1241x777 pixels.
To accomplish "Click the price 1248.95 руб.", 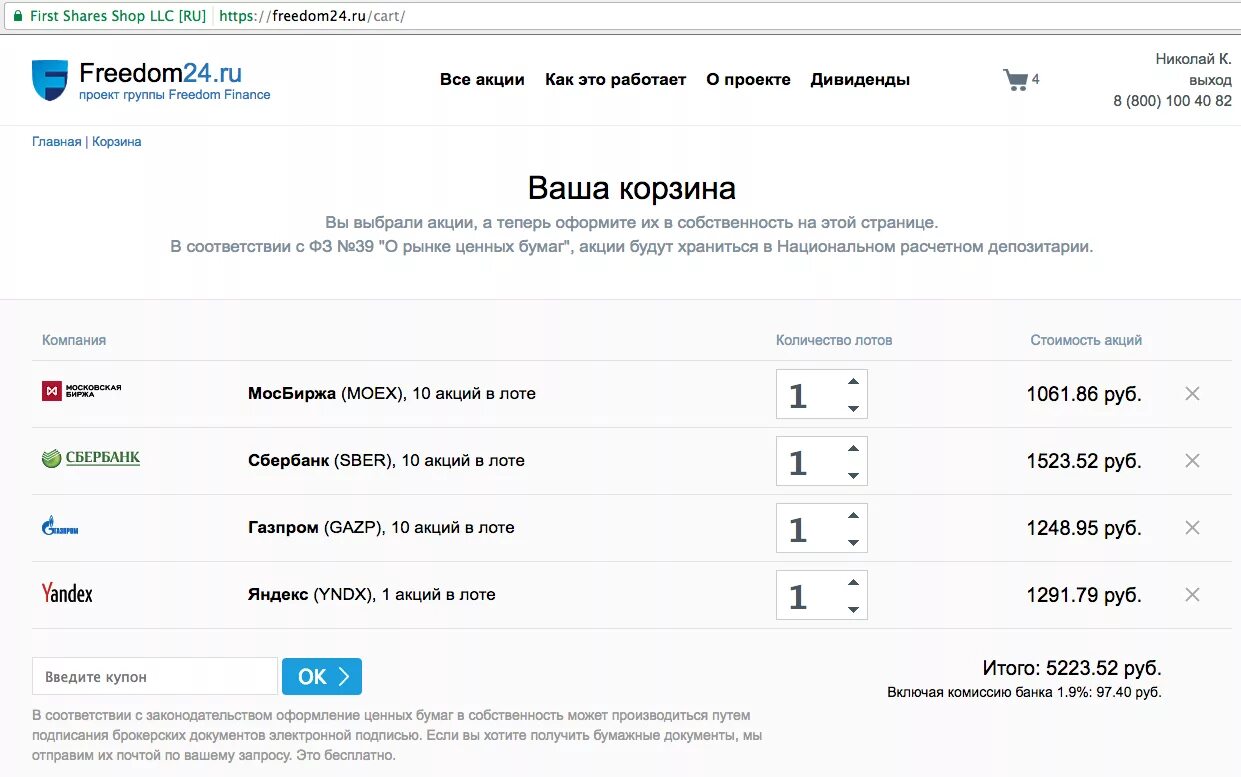I will [1084, 528].
